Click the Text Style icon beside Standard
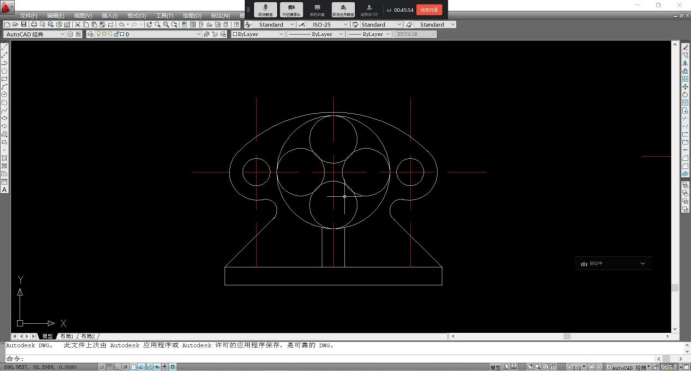 [x=248, y=25]
